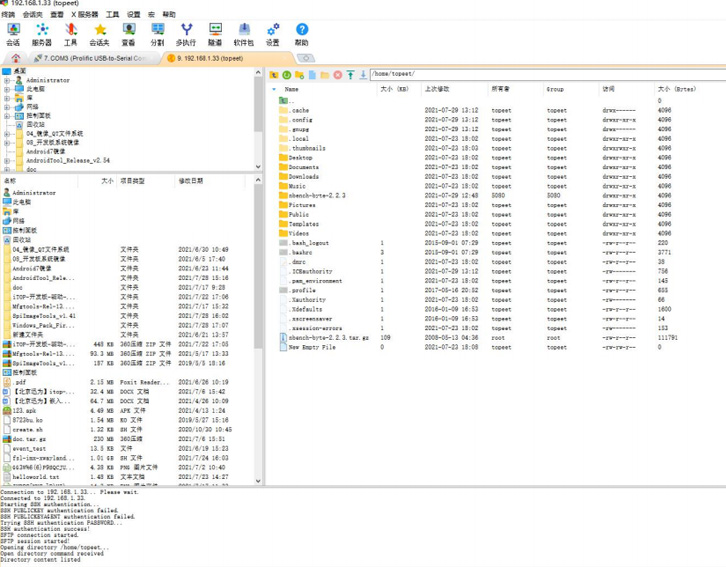Click the green refresh icon in SFTP toolbar
Viewport: 726px width, 567px height.
tap(287, 75)
